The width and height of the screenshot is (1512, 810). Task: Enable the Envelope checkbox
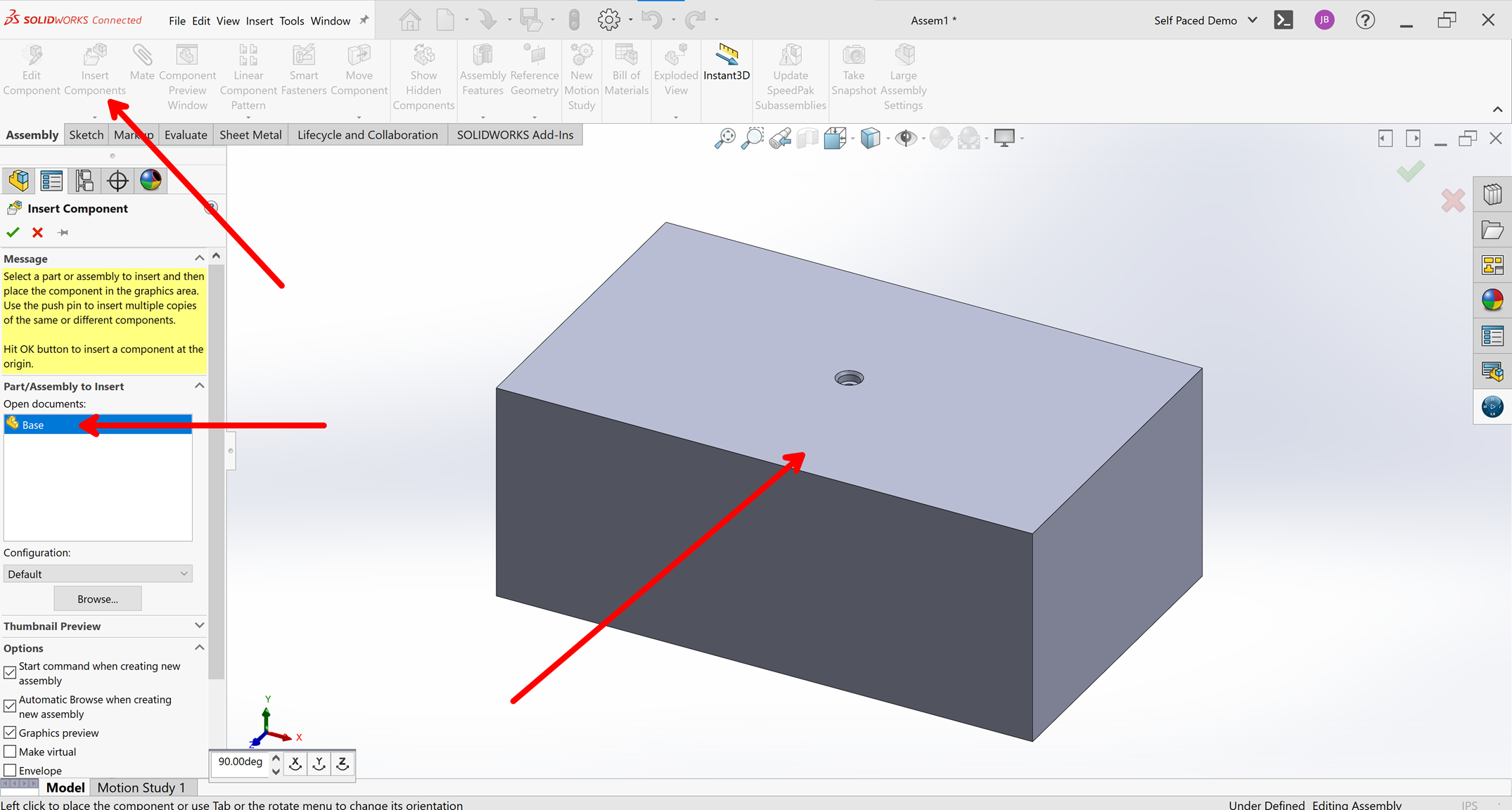10,770
